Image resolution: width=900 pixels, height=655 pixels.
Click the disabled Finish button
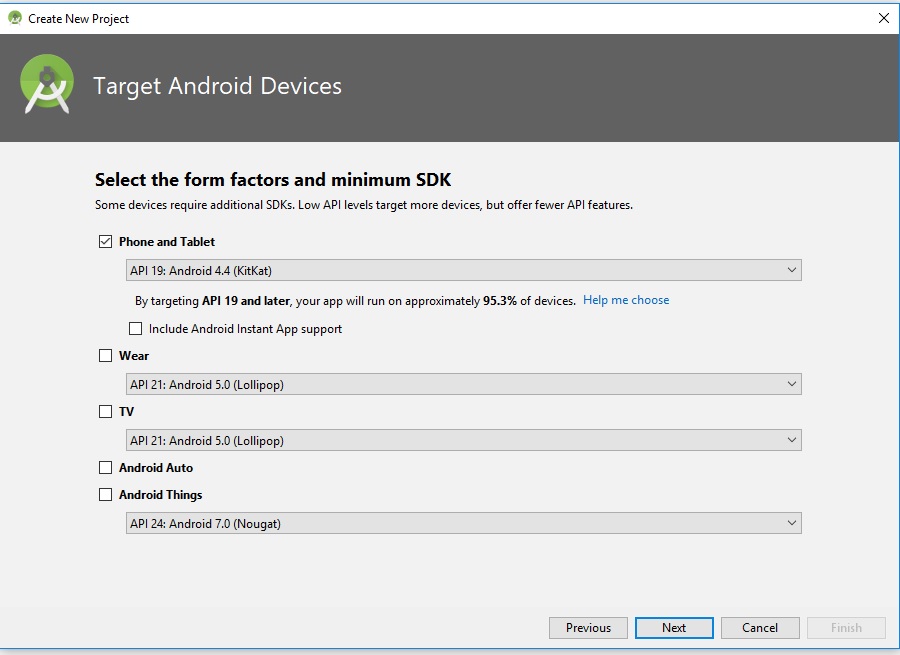(846, 627)
